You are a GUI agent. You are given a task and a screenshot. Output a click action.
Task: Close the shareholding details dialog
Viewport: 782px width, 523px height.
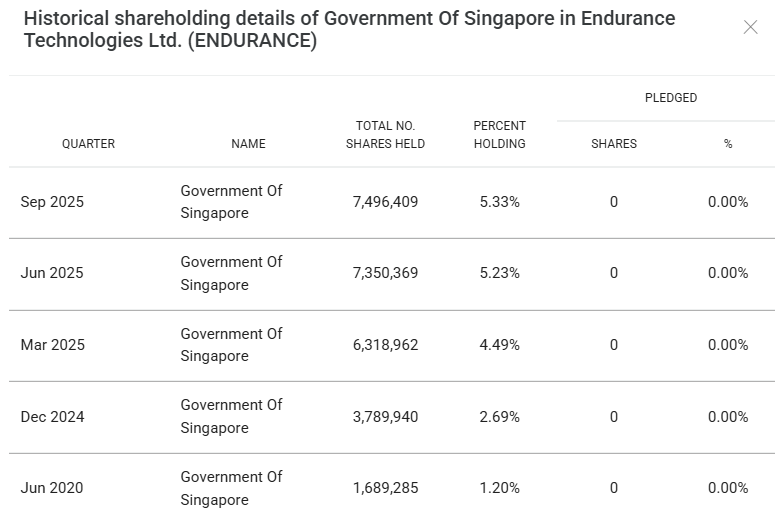point(750,27)
